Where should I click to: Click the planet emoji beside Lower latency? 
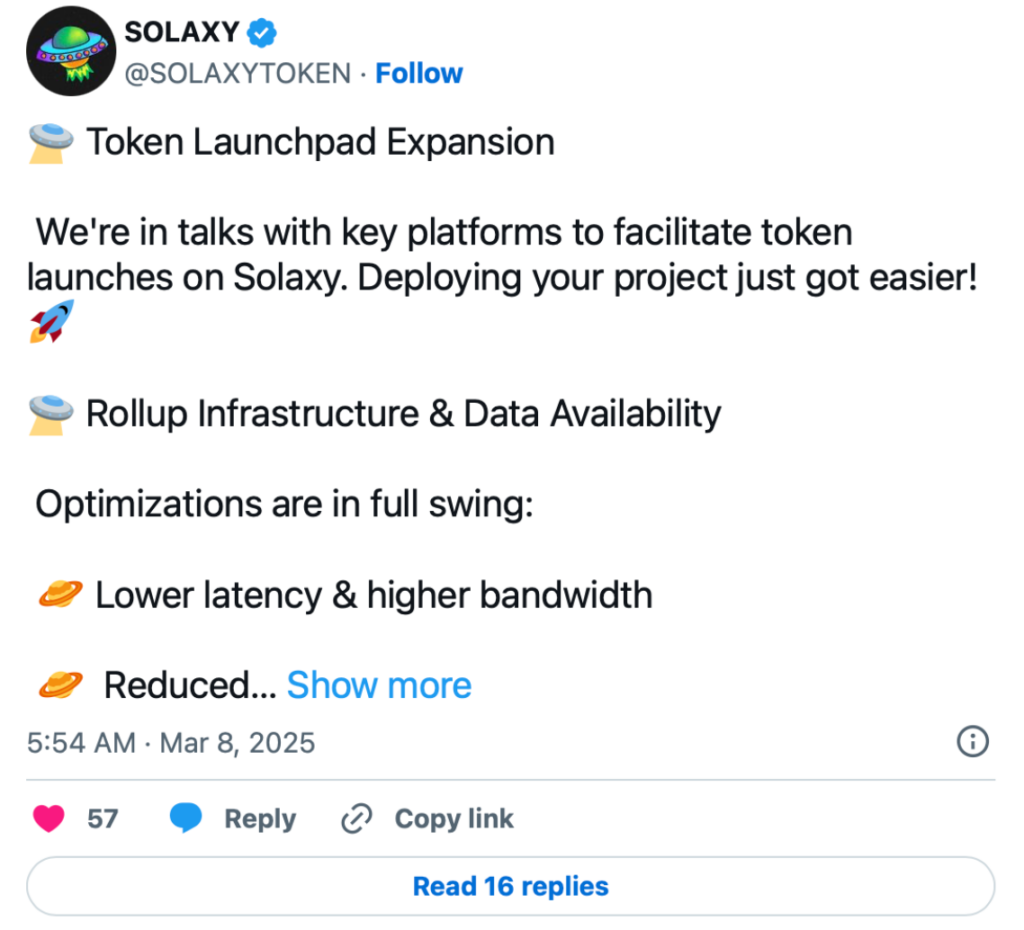point(61,594)
